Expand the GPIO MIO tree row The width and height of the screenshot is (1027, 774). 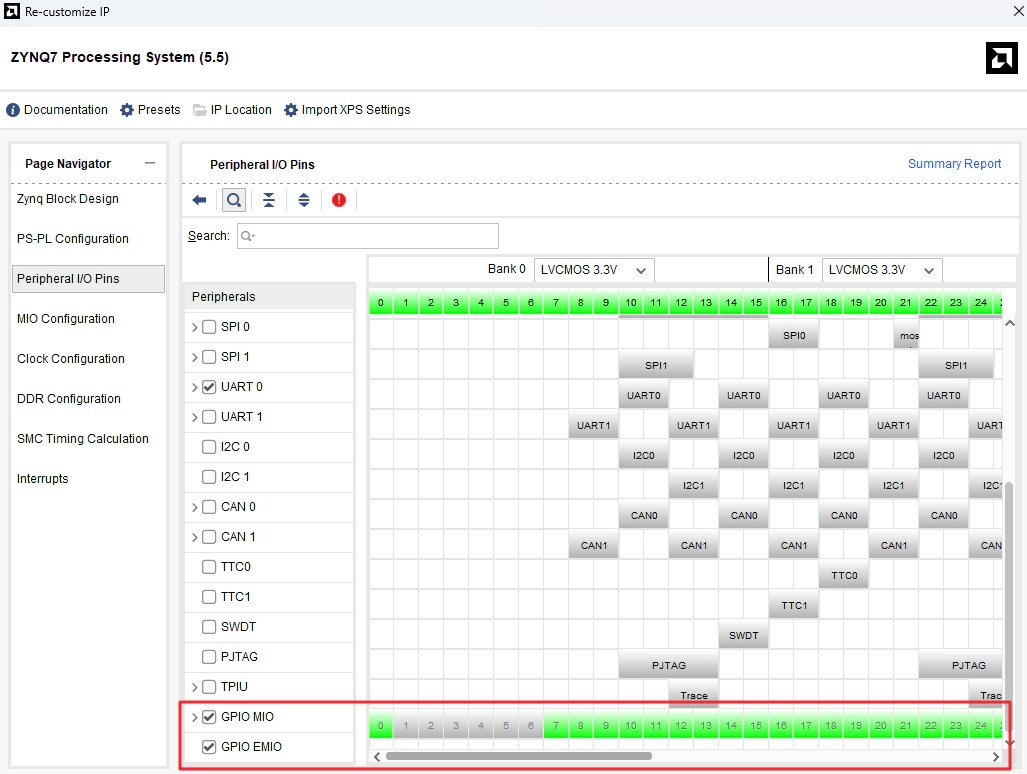pos(195,717)
